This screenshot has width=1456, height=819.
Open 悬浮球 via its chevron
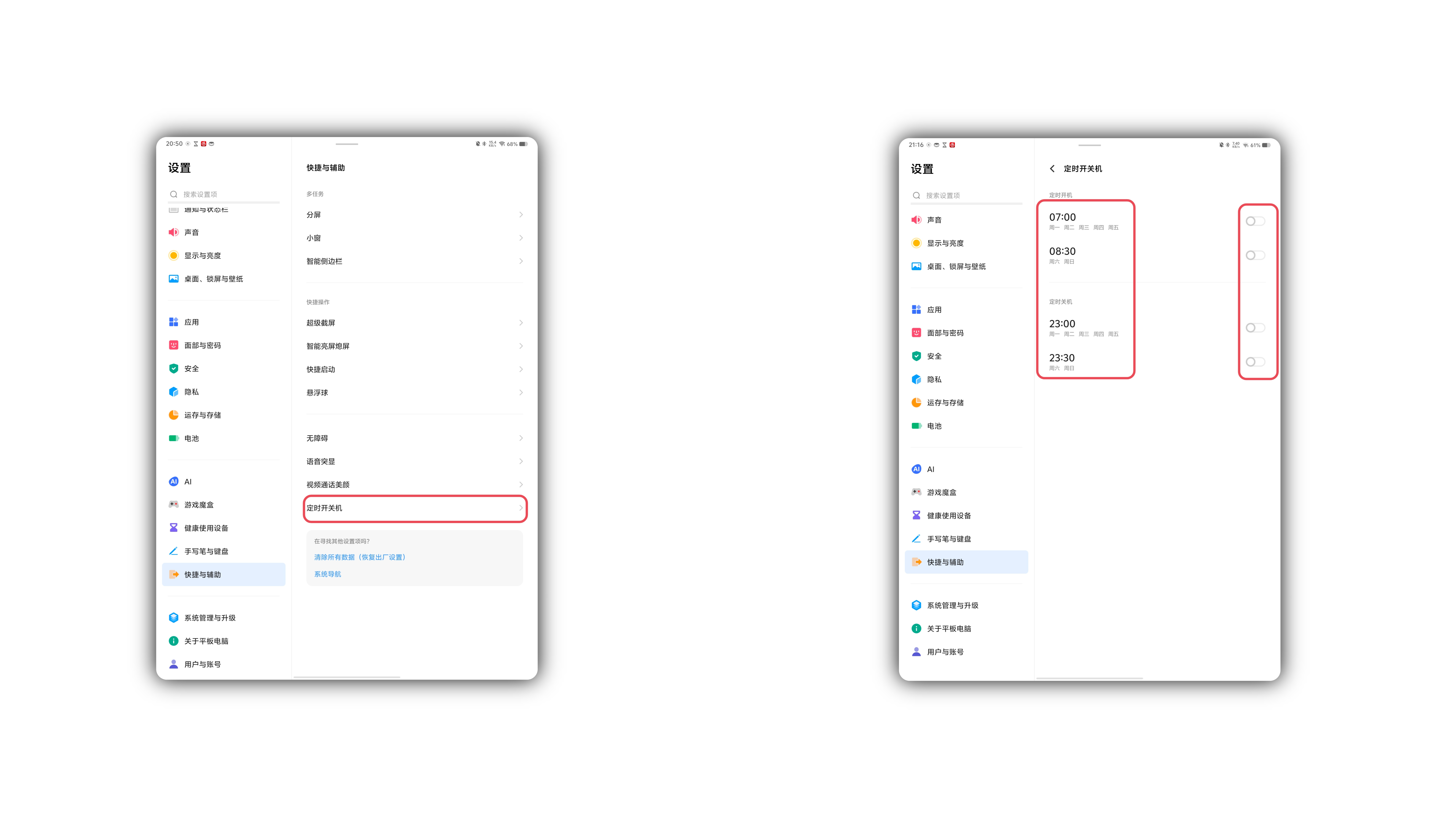[521, 392]
